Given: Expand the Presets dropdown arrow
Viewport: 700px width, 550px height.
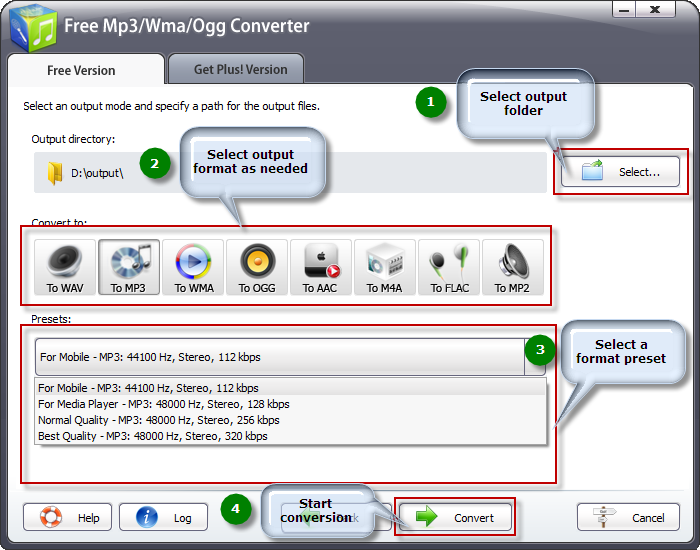Looking at the screenshot, I should (x=535, y=357).
